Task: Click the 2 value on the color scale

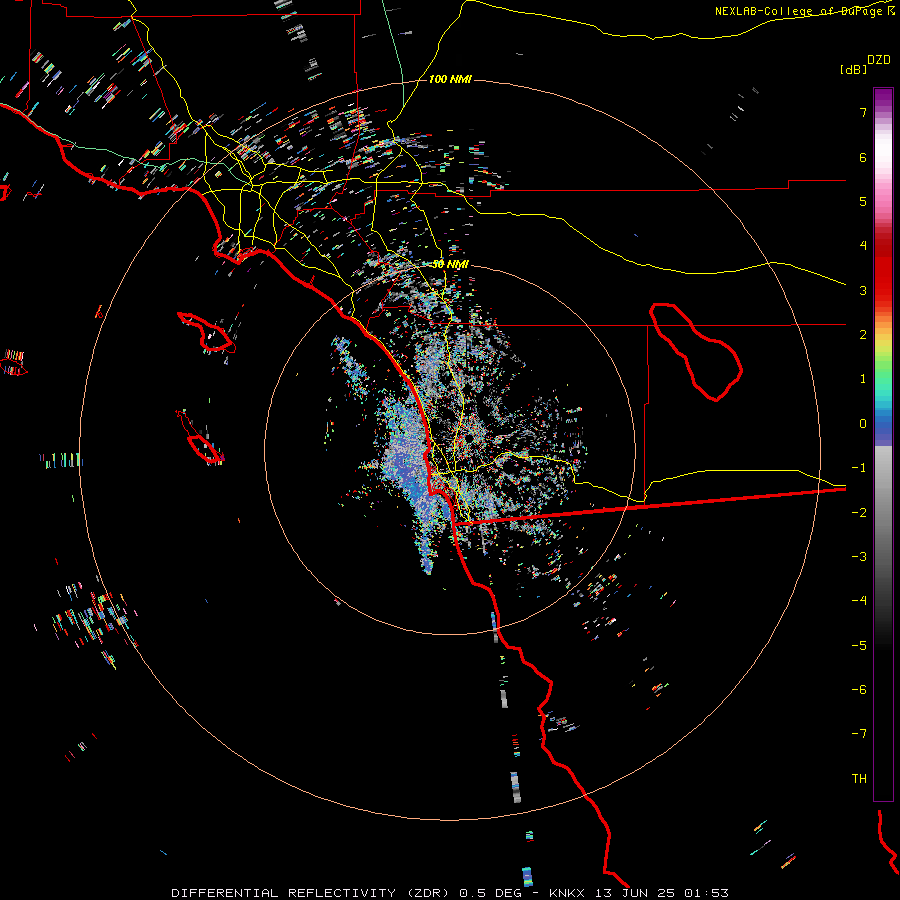Action: click(863, 335)
